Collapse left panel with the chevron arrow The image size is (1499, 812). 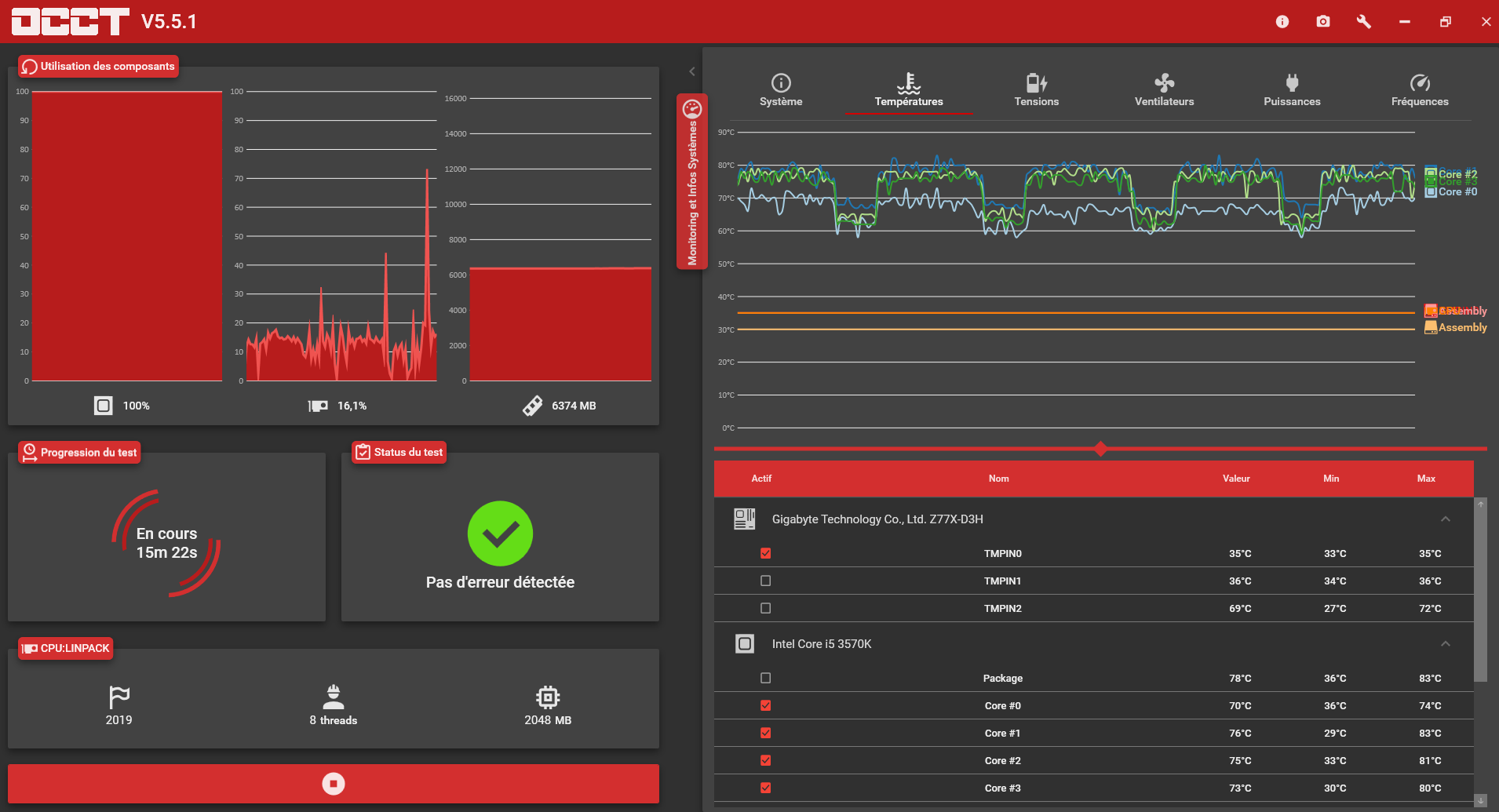(x=692, y=71)
